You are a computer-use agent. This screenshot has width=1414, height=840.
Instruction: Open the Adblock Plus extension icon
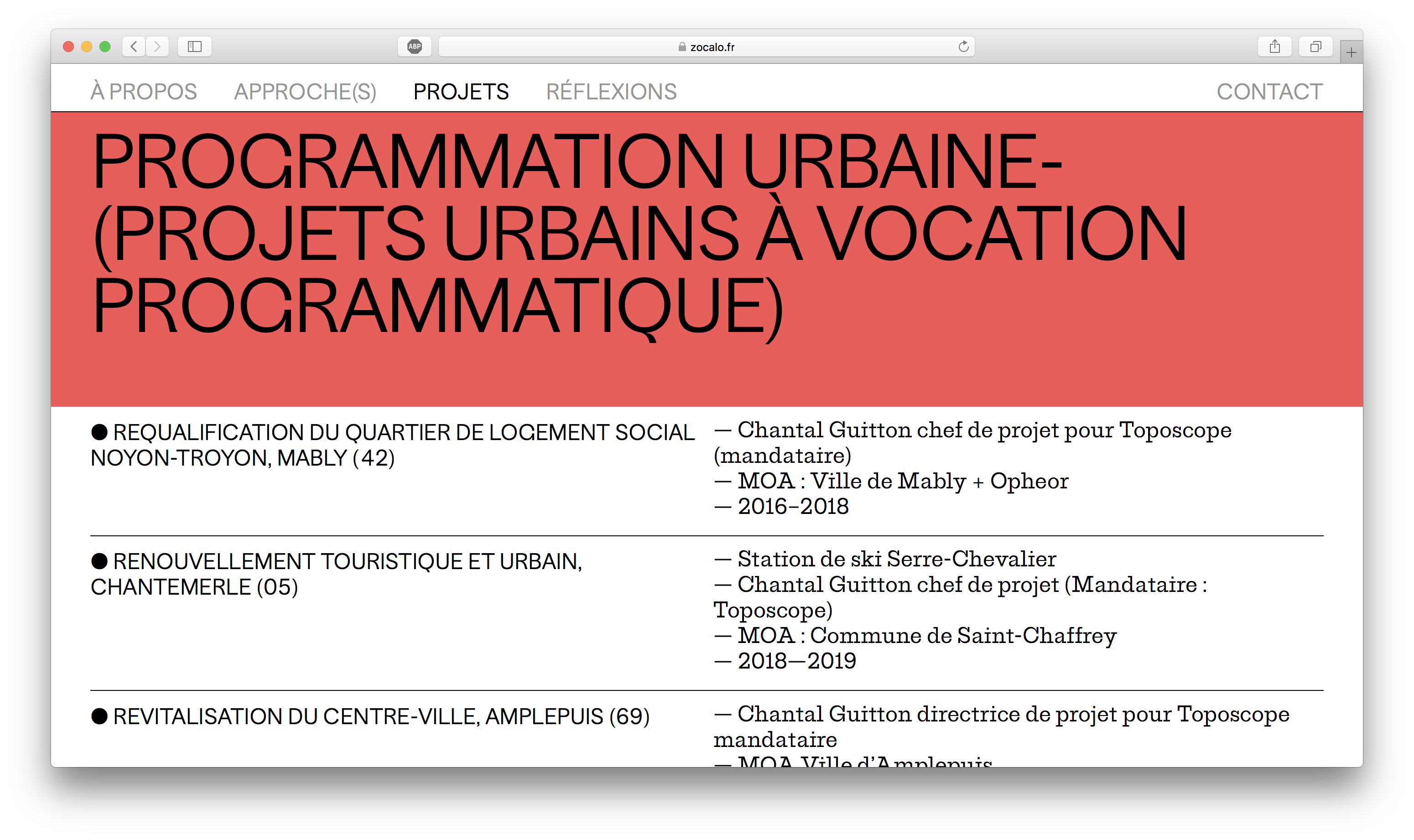(414, 47)
